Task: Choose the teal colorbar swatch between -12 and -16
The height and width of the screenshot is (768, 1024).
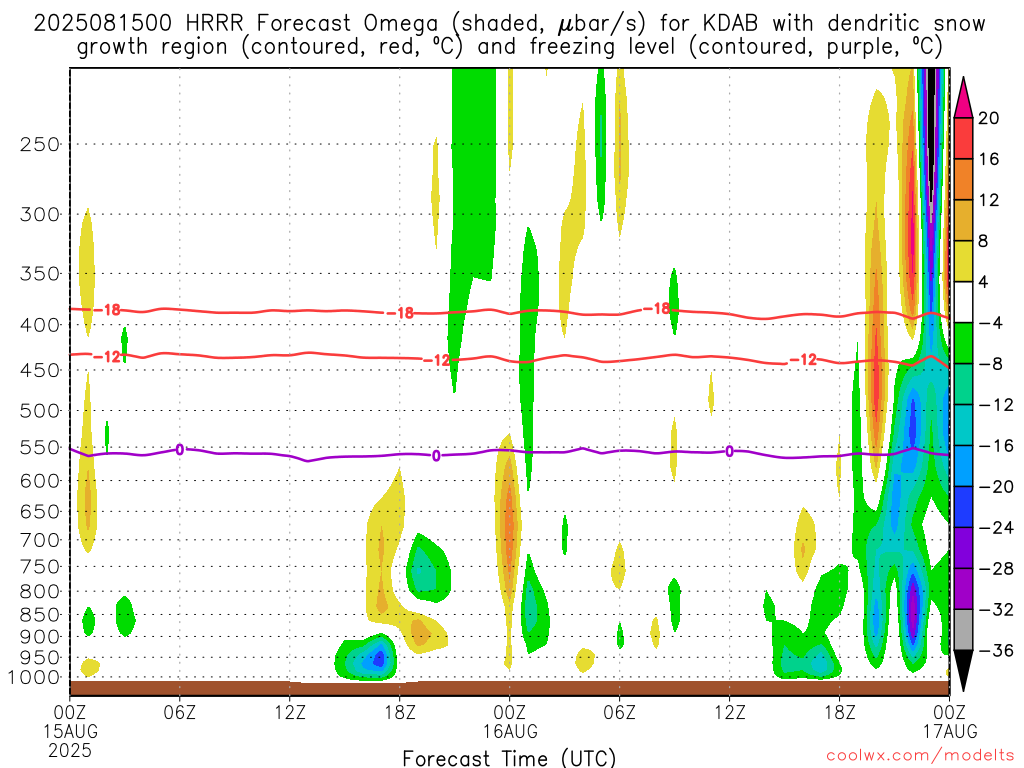Action: pyautogui.click(x=963, y=425)
